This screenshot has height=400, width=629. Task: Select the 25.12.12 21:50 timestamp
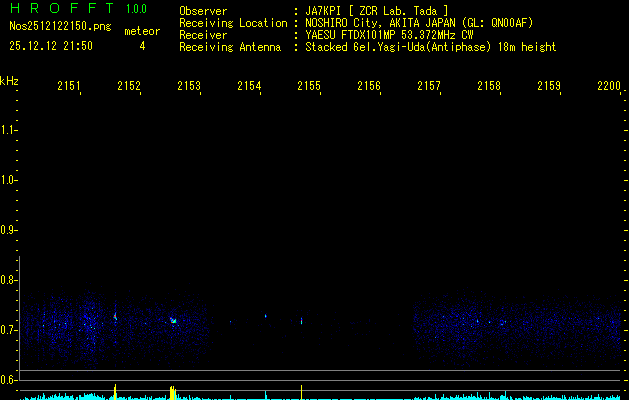(x=51, y=46)
